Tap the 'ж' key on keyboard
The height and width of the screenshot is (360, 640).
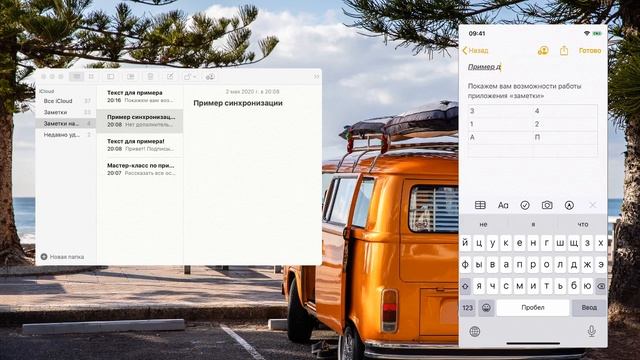coord(587,264)
